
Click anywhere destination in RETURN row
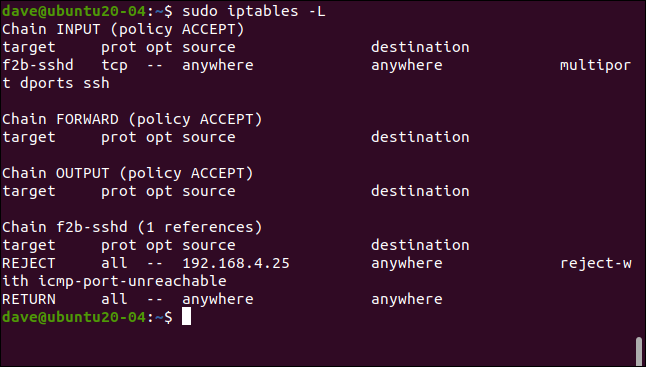tap(407, 299)
